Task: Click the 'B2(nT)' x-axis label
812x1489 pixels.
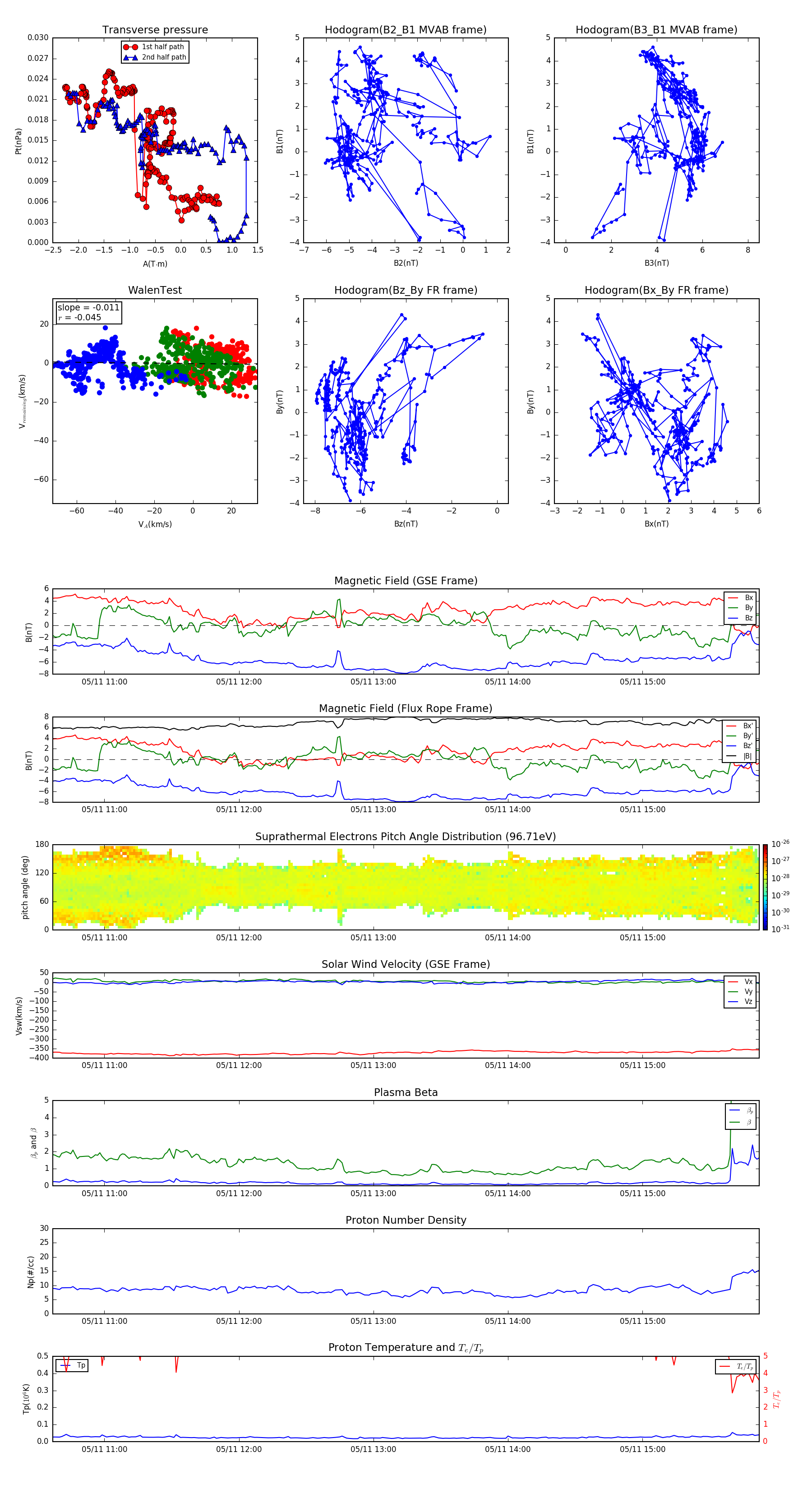Action: pyautogui.click(x=406, y=263)
